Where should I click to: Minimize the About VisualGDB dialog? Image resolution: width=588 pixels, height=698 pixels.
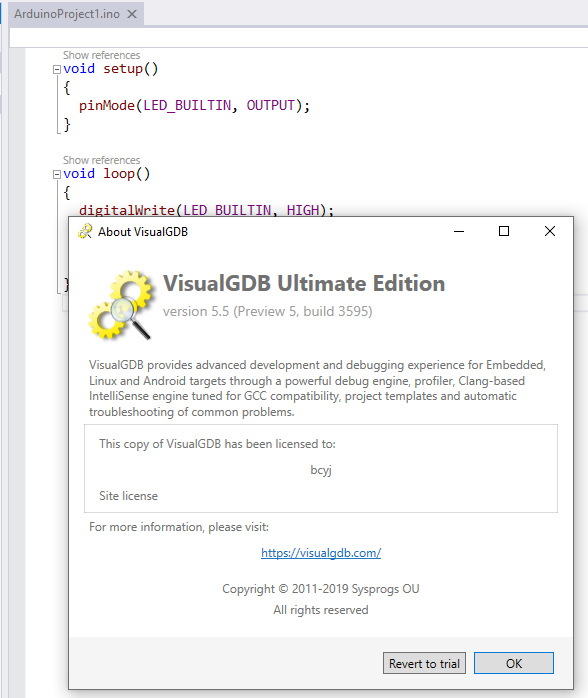point(459,231)
